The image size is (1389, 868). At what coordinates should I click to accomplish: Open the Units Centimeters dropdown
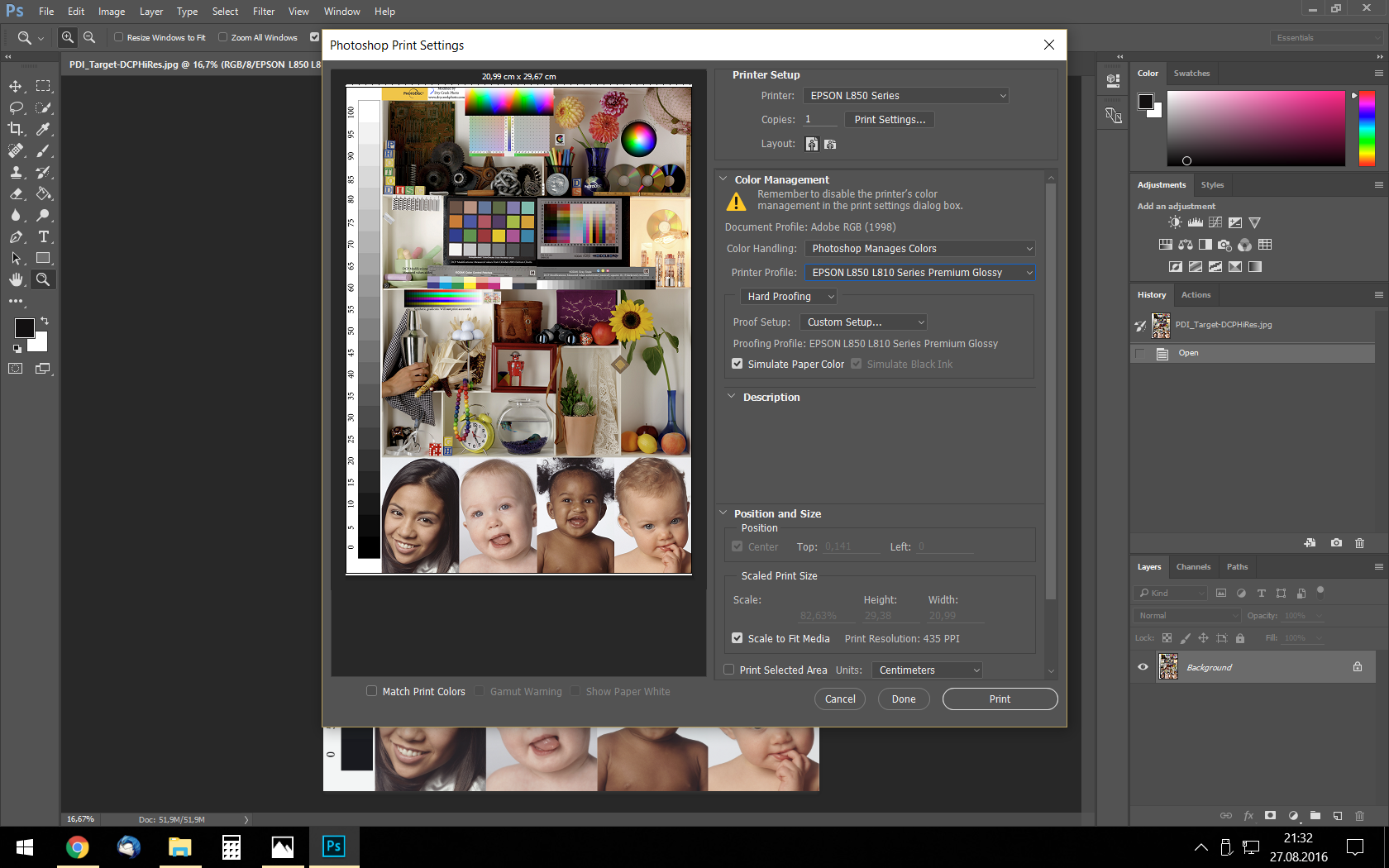(x=927, y=670)
